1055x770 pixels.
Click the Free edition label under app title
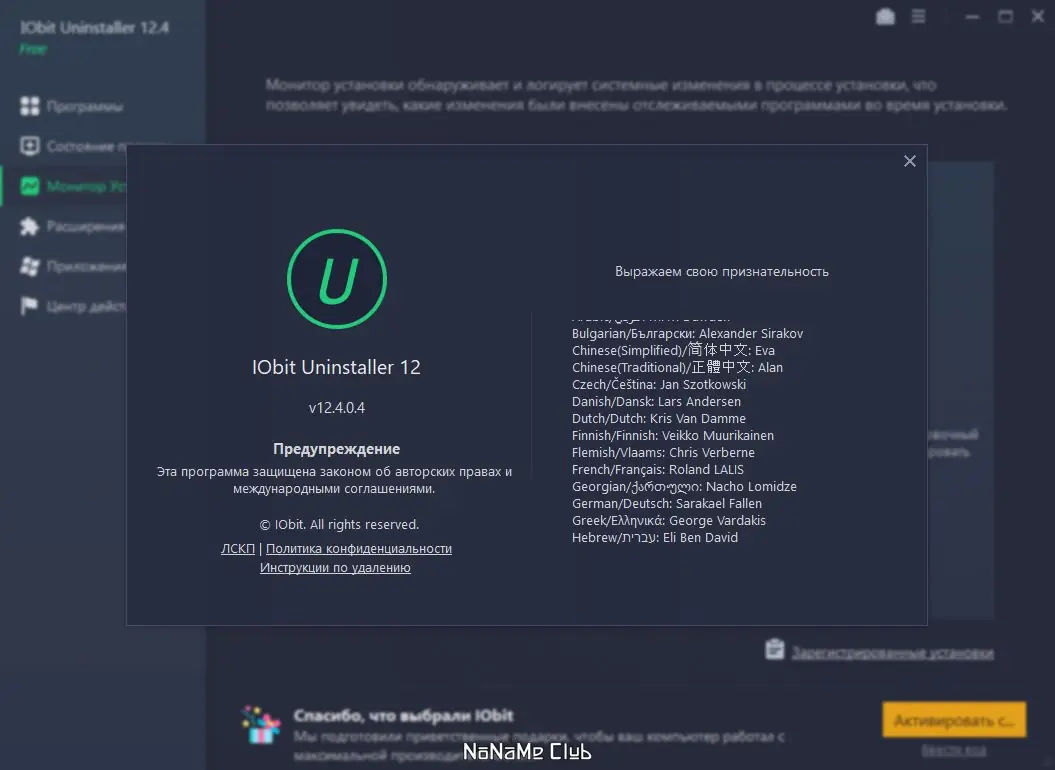coord(33,49)
